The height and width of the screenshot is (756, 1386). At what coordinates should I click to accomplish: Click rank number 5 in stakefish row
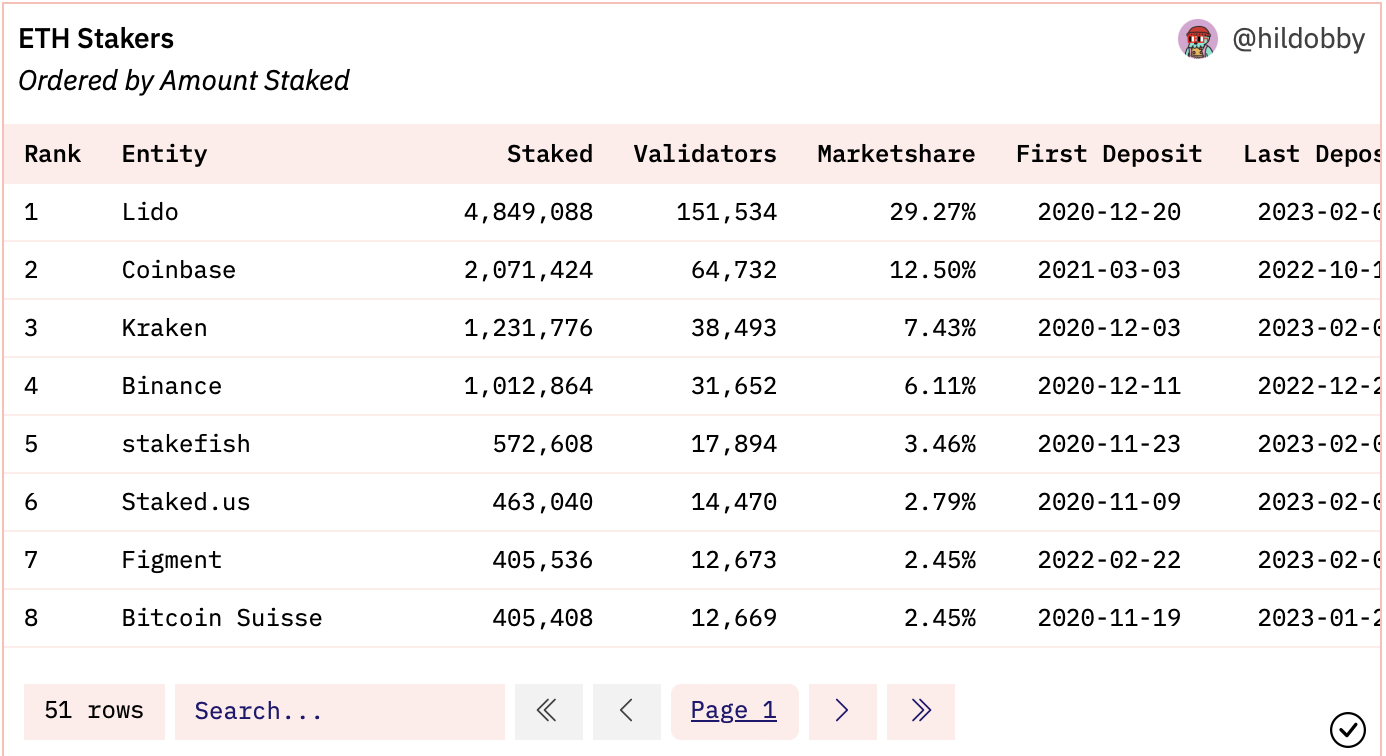(31, 444)
